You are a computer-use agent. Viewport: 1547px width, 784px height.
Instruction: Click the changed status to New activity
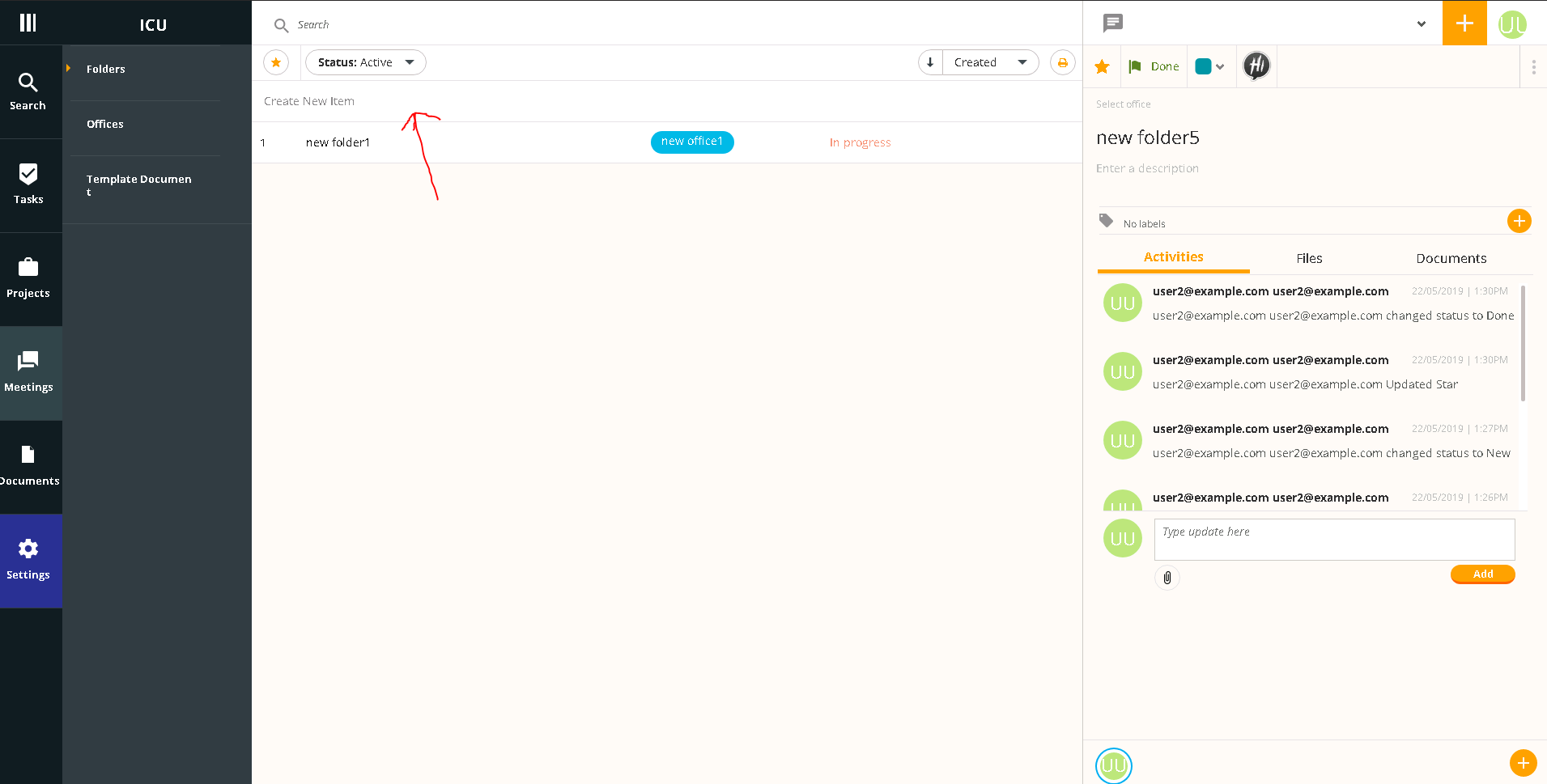(x=1331, y=453)
